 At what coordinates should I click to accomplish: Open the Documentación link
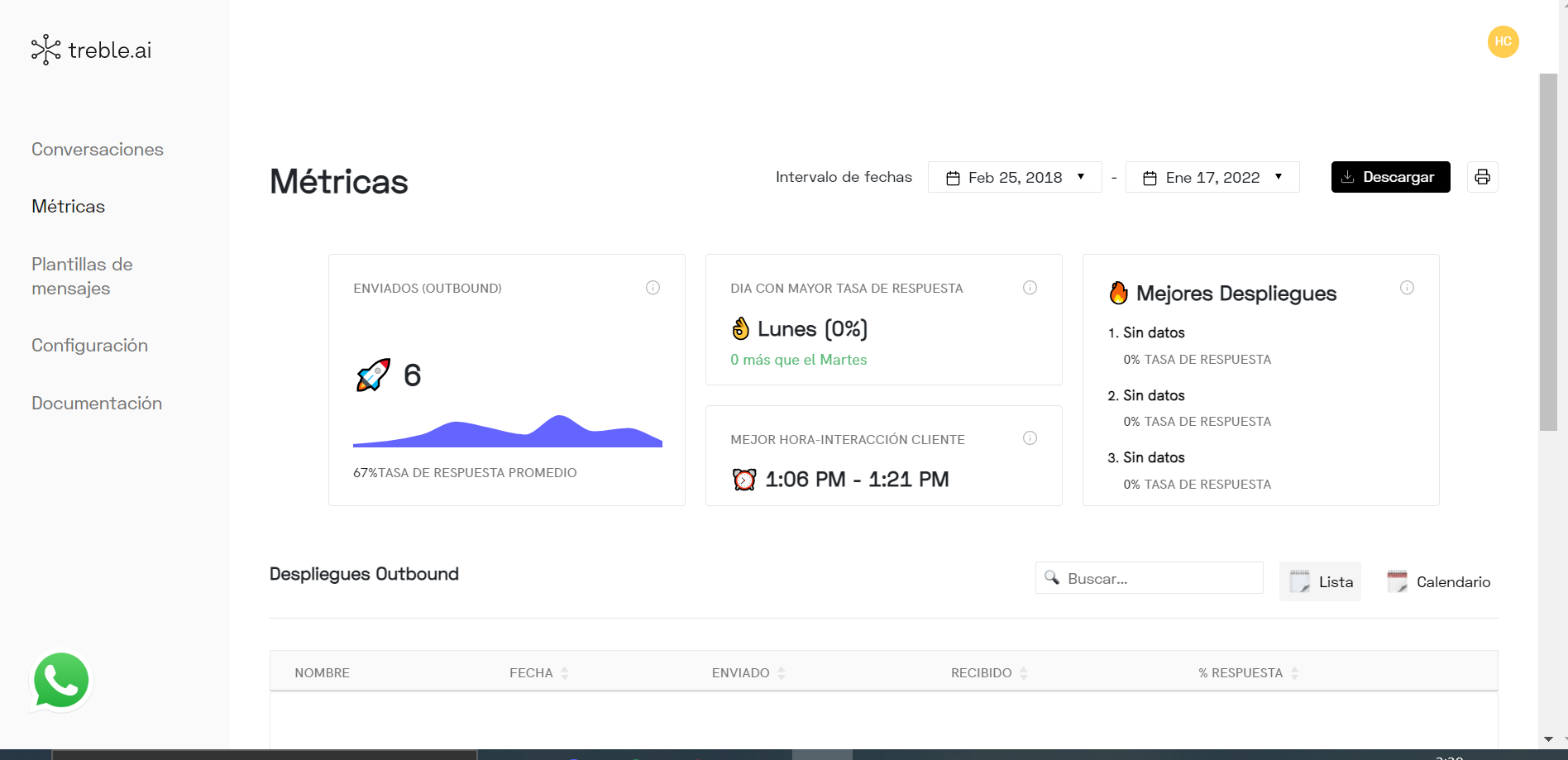[97, 404]
